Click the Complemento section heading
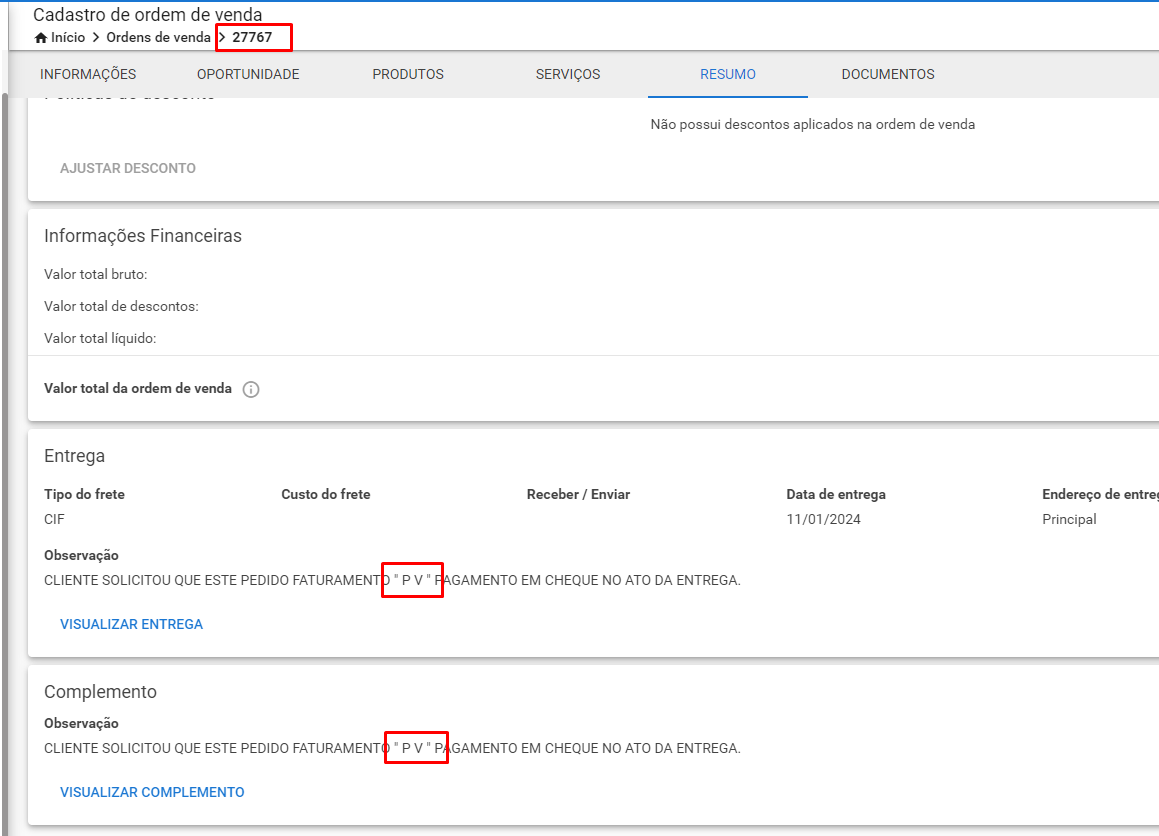 101,692
